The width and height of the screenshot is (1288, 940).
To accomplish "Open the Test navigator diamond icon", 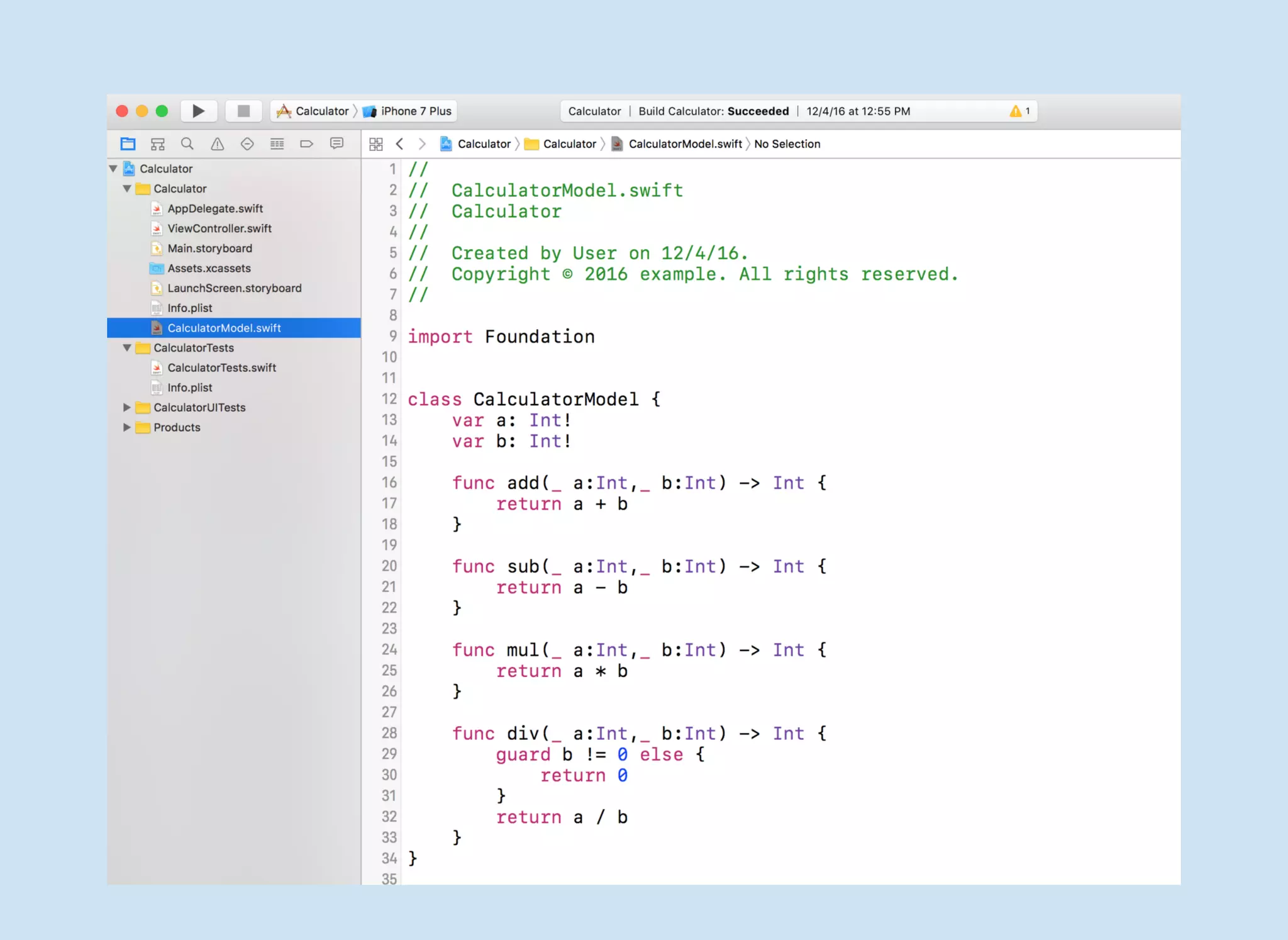I will [x=247, y=144].
